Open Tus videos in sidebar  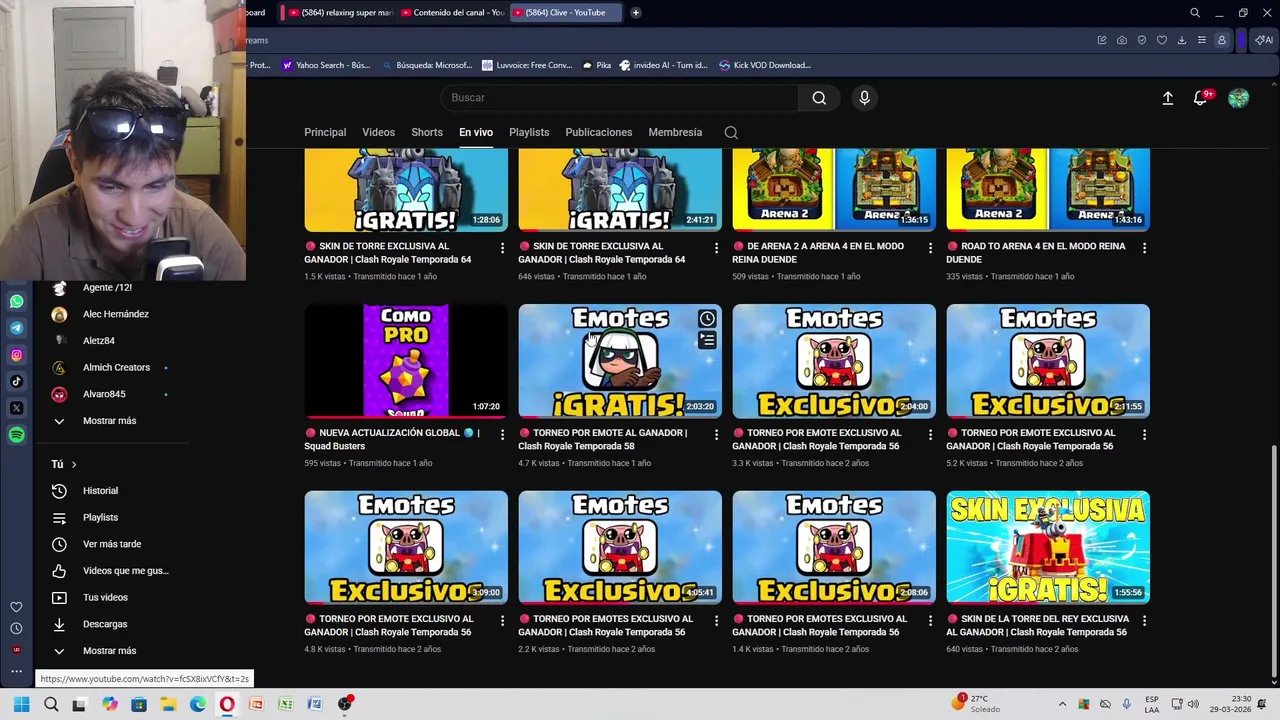point(105,598)
